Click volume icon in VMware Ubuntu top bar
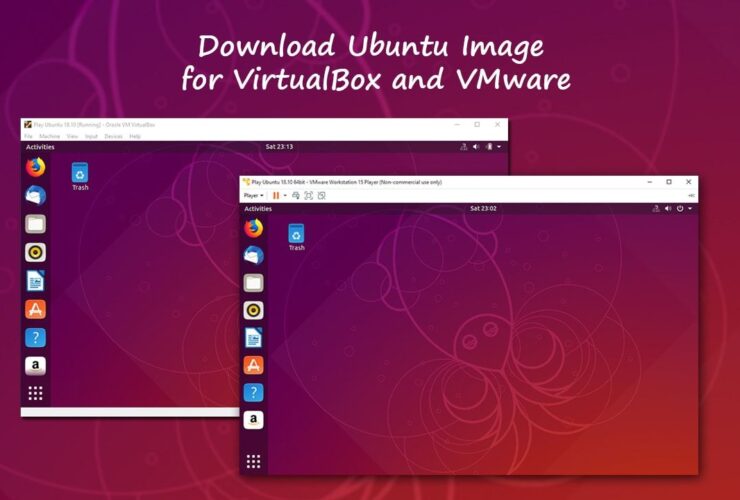The image size is (740, 500). point(668,208)
